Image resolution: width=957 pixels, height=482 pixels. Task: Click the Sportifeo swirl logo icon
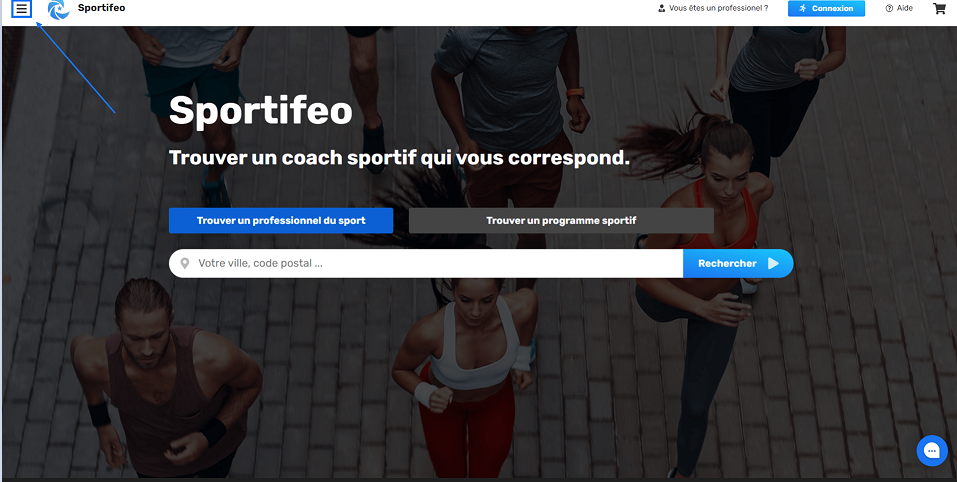coord(59,9)
